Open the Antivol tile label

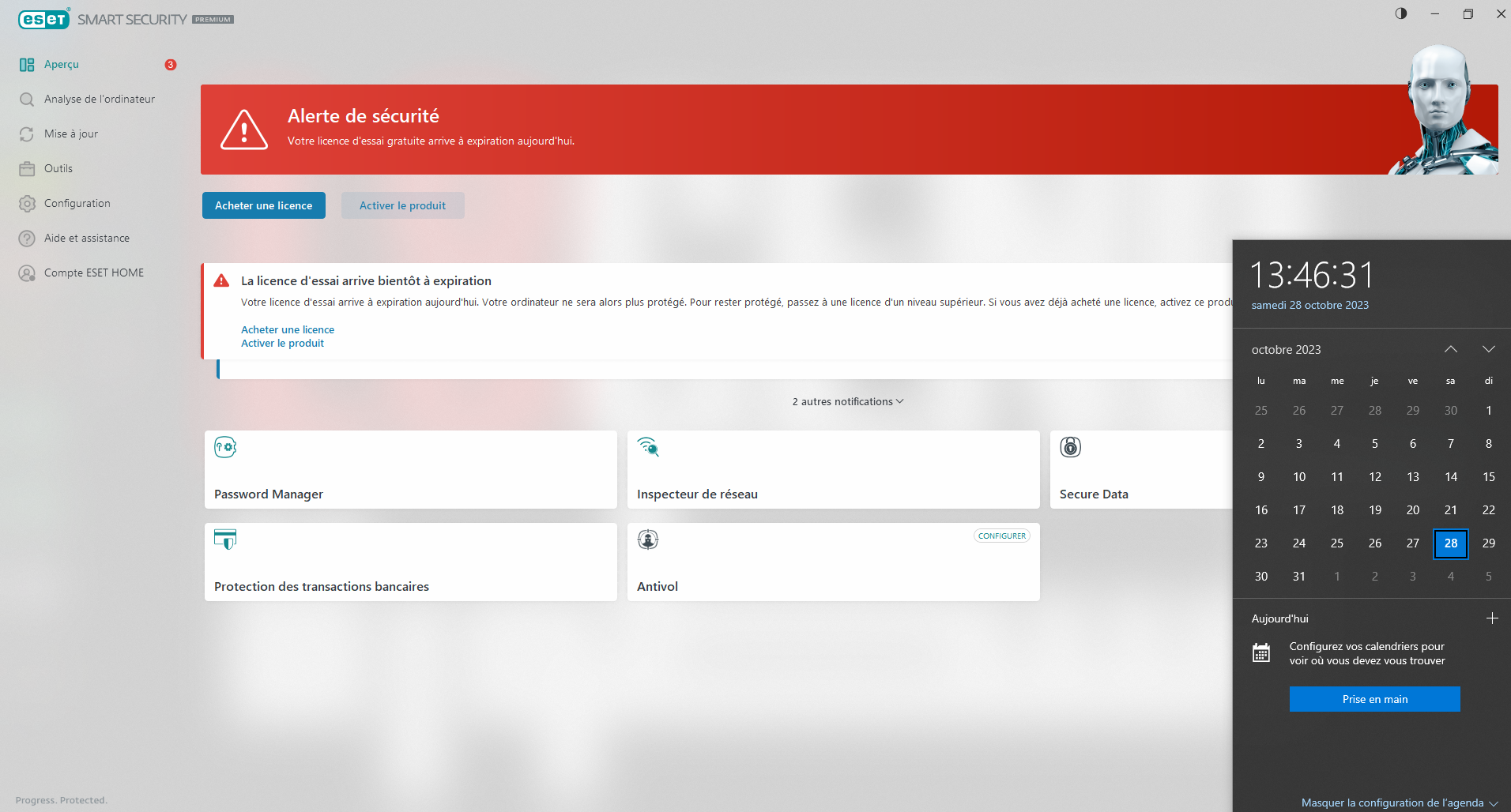[658, 587]
